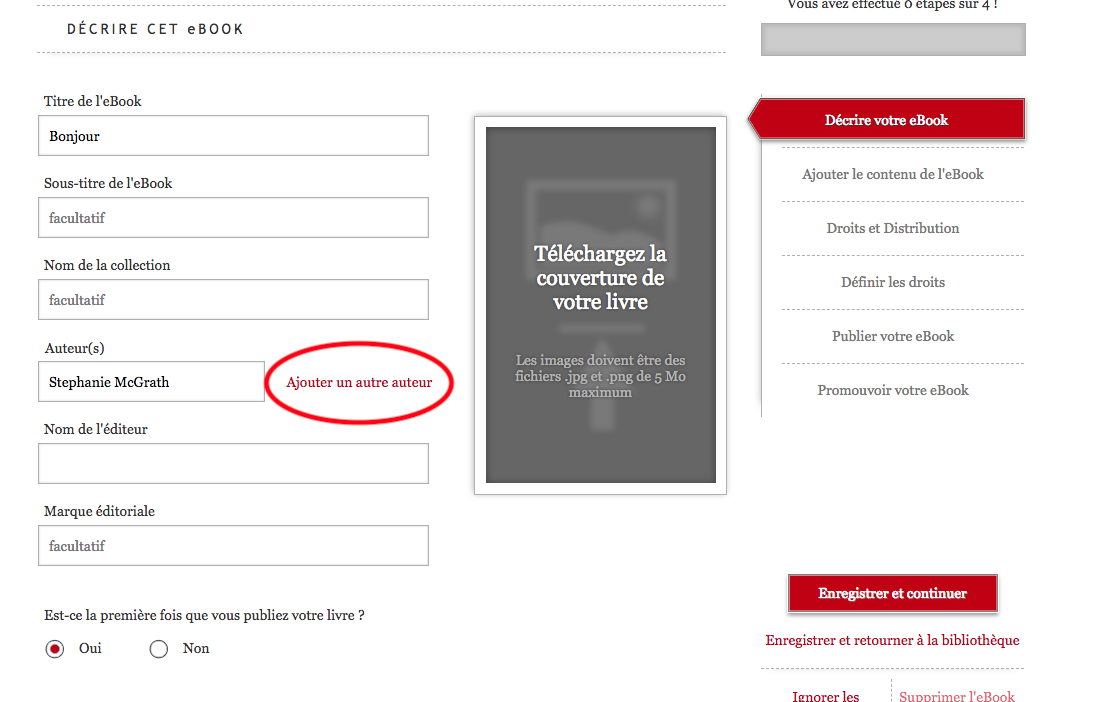
Task: Go to 'Ajouter le contenu de l'eBook' step
Action: pyautogui.click(x=892, y=174)
